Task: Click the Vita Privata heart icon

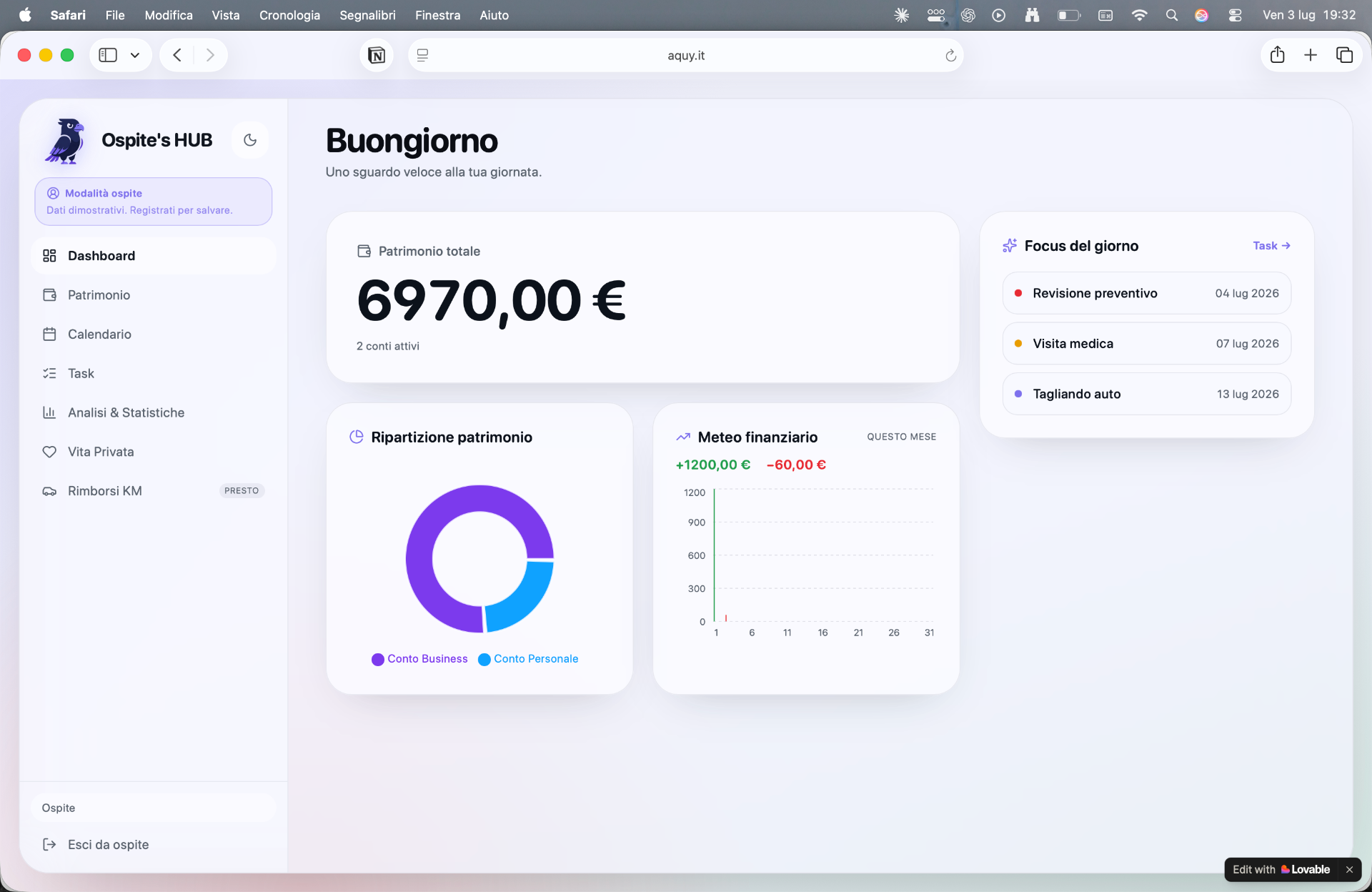Action: (49, 452)
